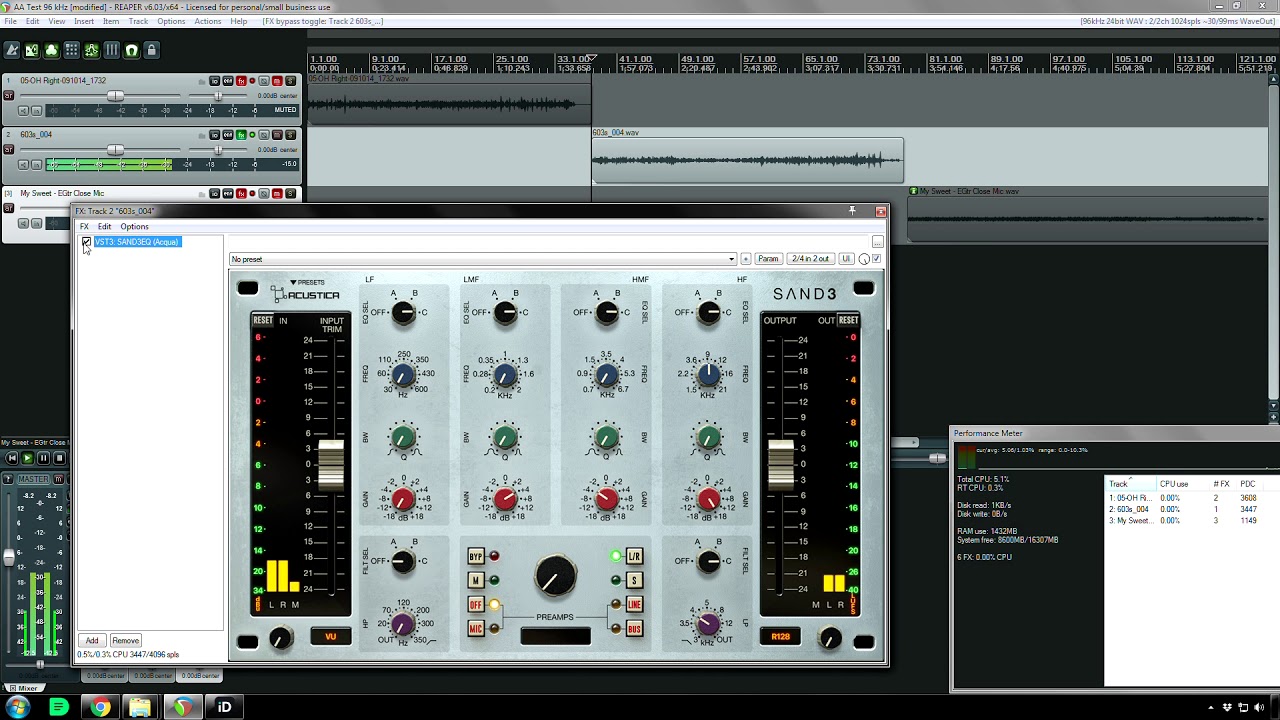
Task: Mute the master track in mixer
Action: pyautogui.click(x=58, y=479)
